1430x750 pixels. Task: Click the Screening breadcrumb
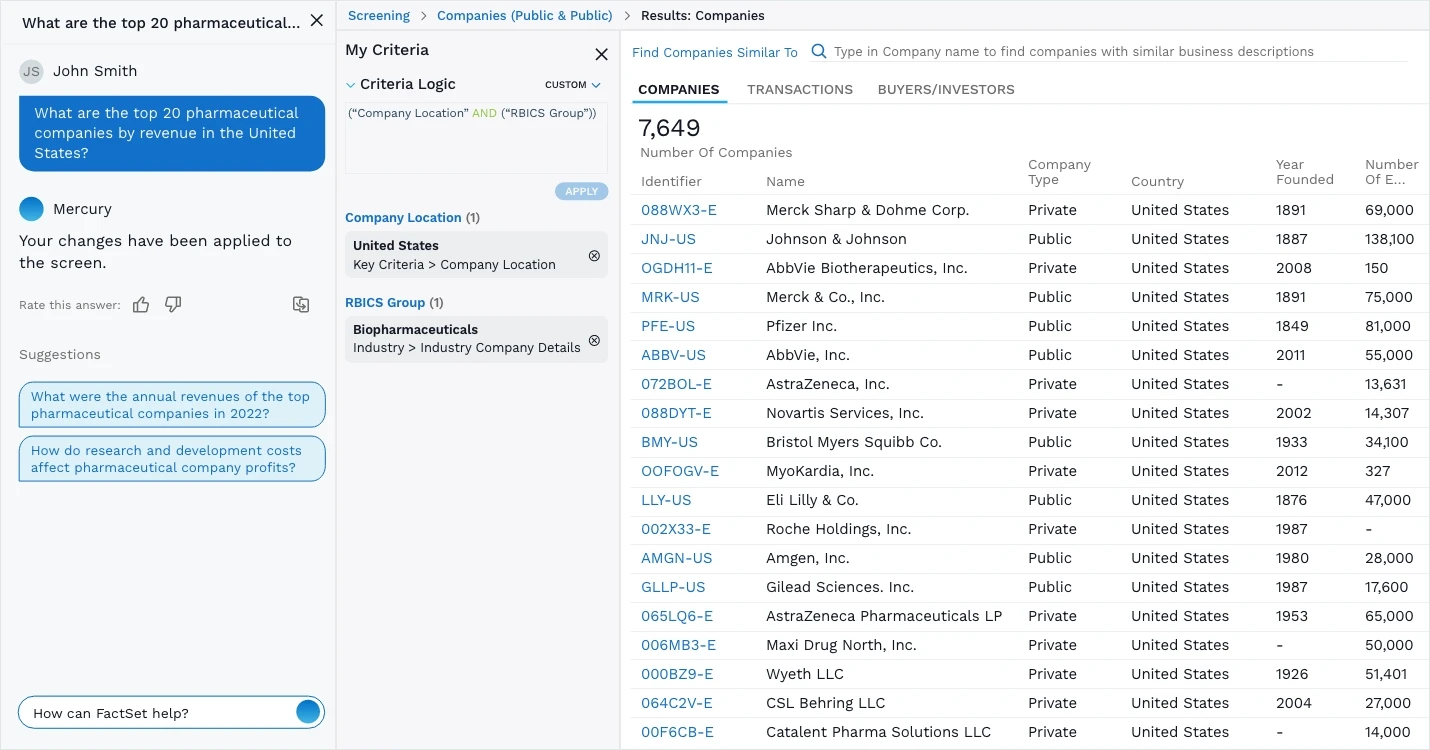click(x=378, y=15)
